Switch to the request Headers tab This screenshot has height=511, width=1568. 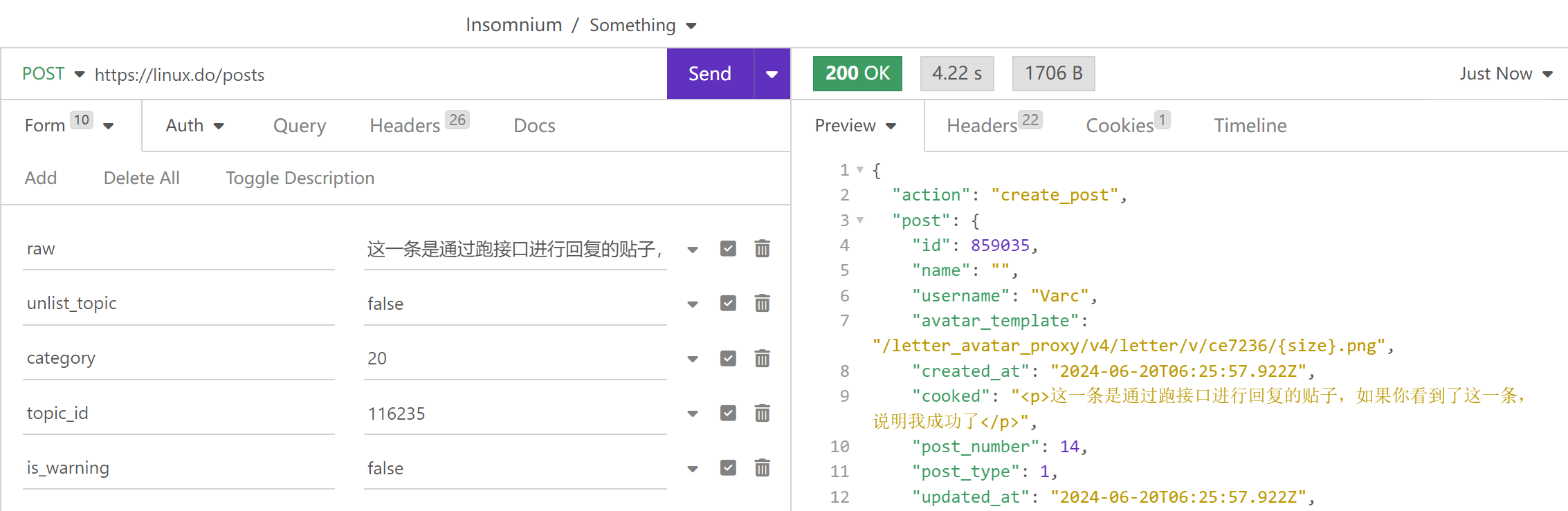pos(419,125)
